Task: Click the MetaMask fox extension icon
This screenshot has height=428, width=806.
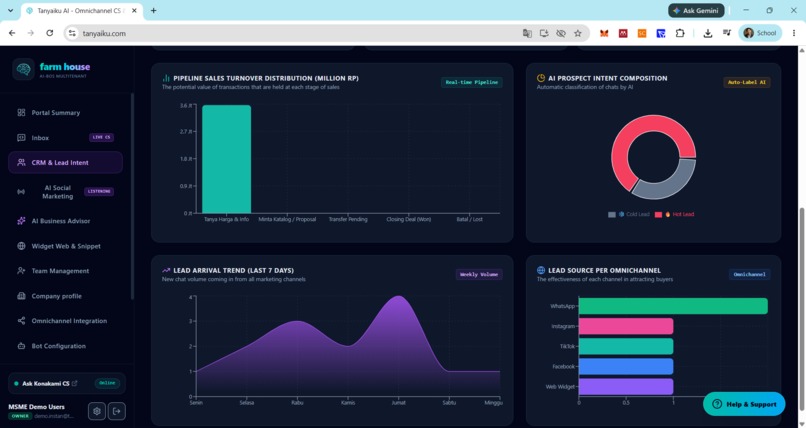Action: coord(604,33)
